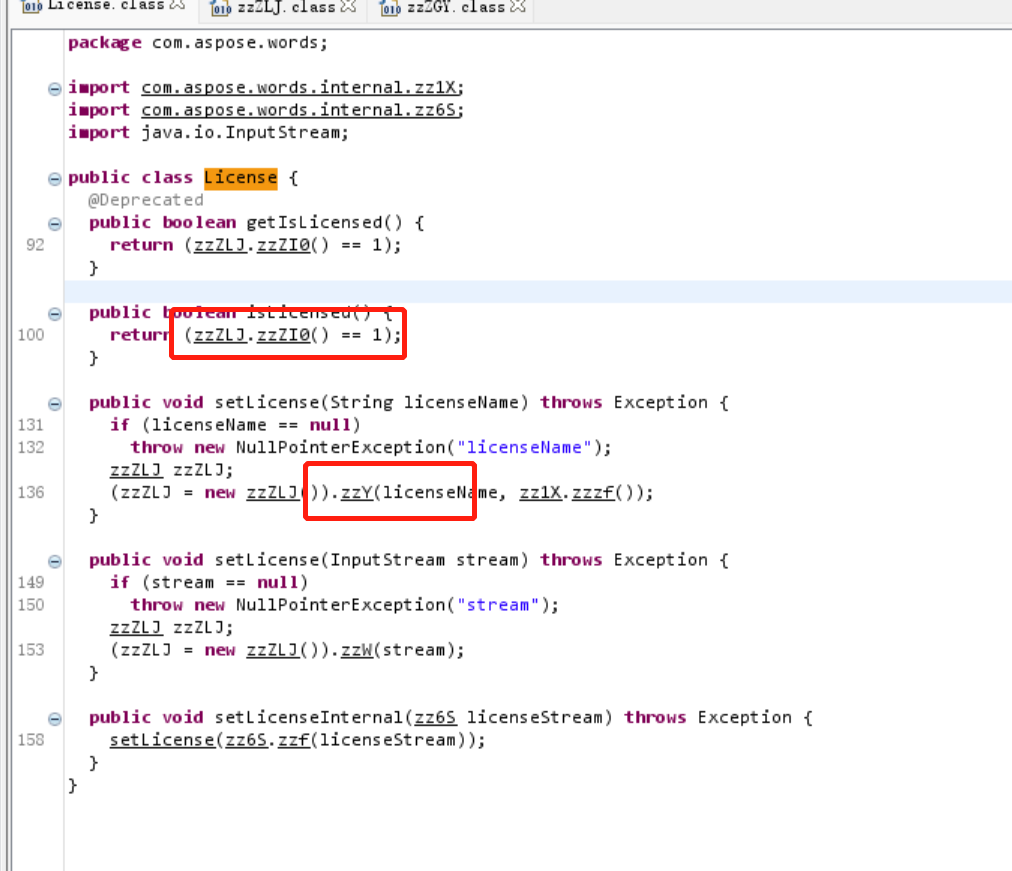Click the "stream" string literal
1012x871 pixels.
(498, 605)
